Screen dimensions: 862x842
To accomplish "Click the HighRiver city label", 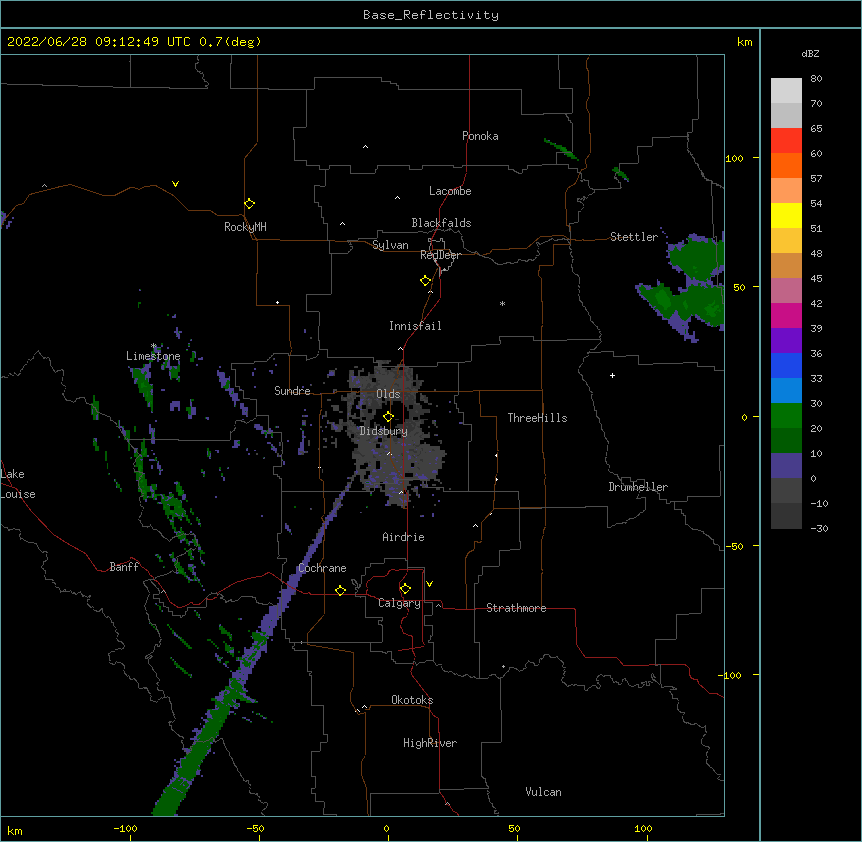I will 430,743.
